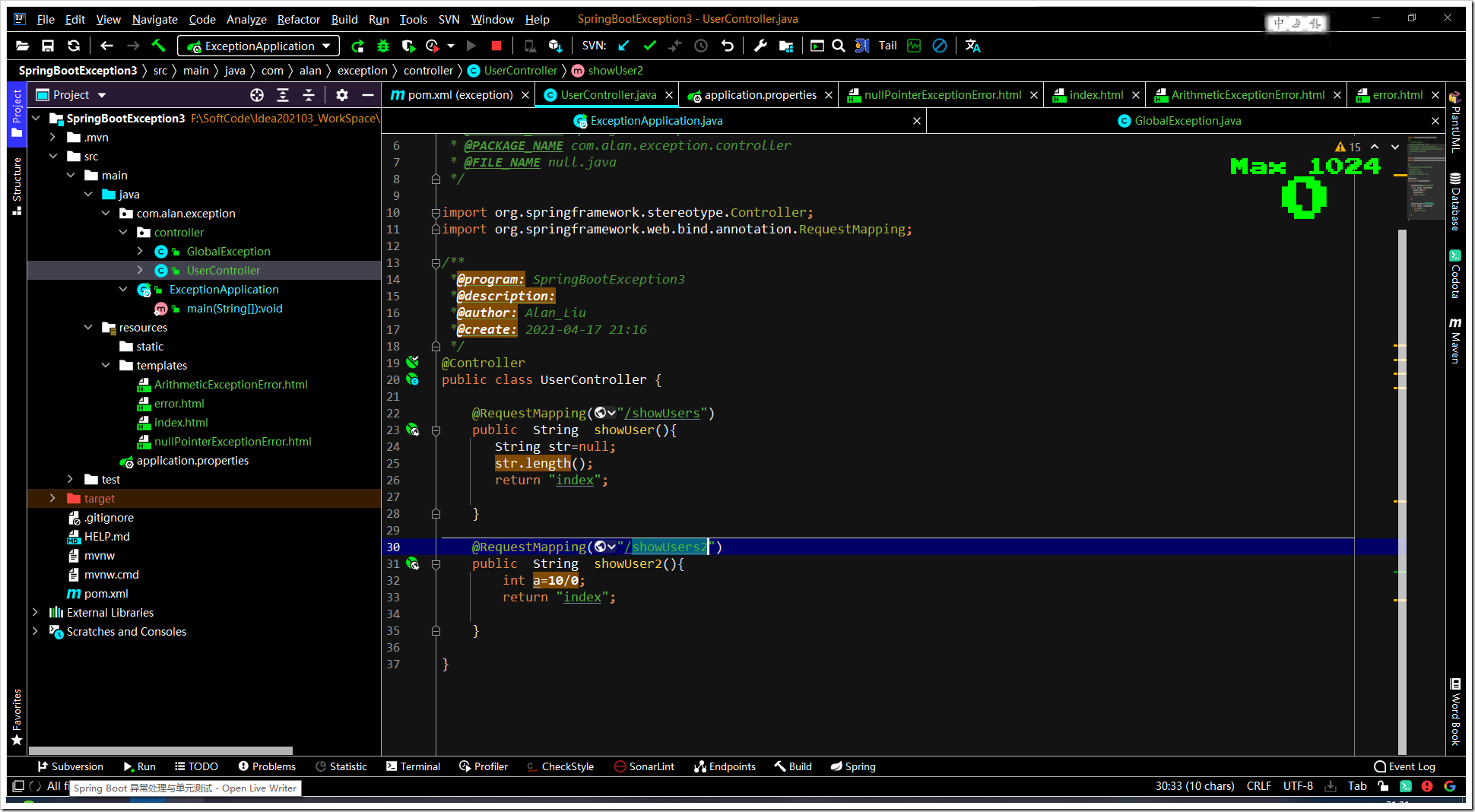Expand the target folder
The height and width of the screenshot is (812, 1475).
52,498
